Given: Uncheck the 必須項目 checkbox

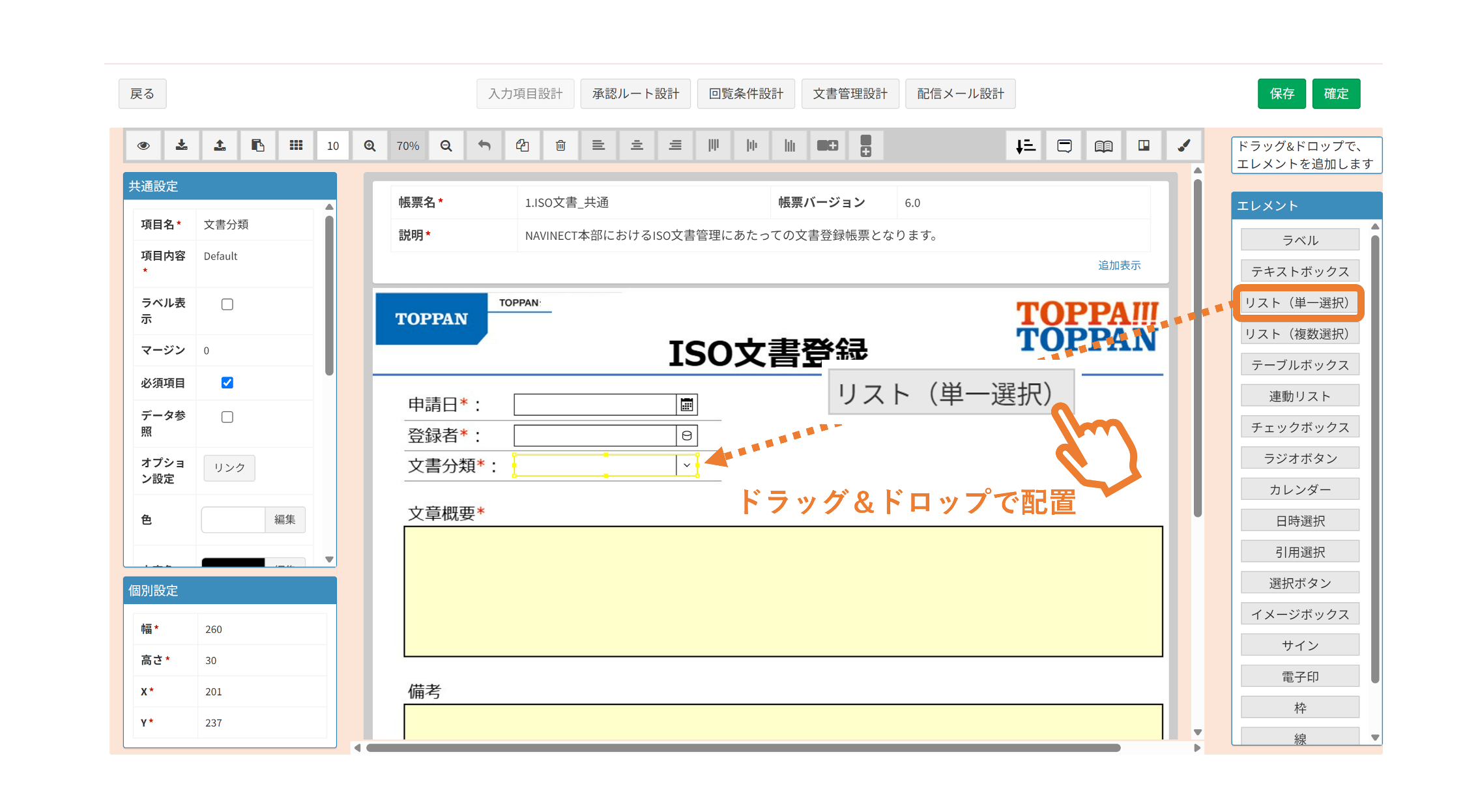Looking at the screenshot, I should 227,383.
